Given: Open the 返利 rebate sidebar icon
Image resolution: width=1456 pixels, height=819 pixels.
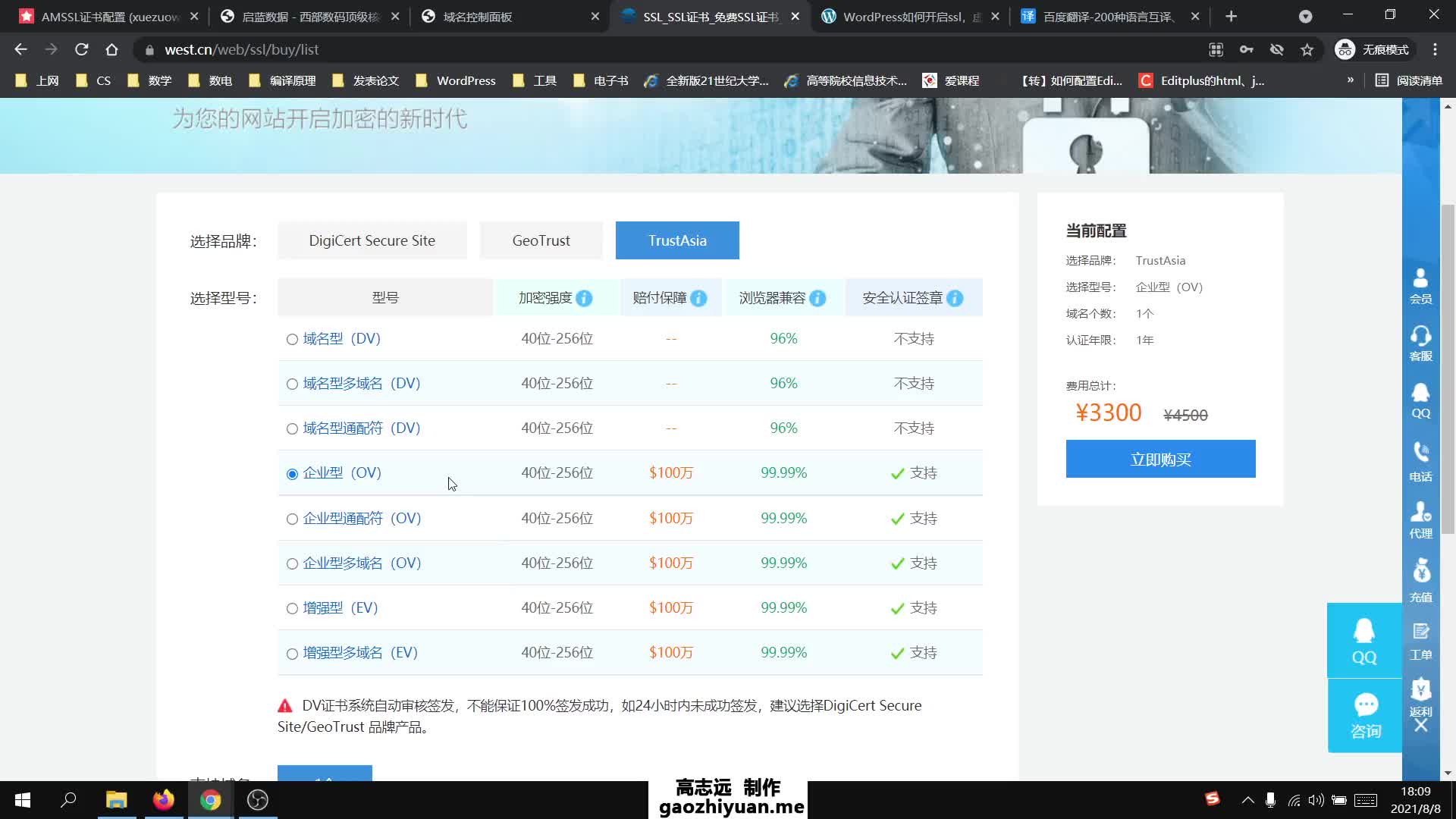Looking at the screenshot, I should 1420,698.
